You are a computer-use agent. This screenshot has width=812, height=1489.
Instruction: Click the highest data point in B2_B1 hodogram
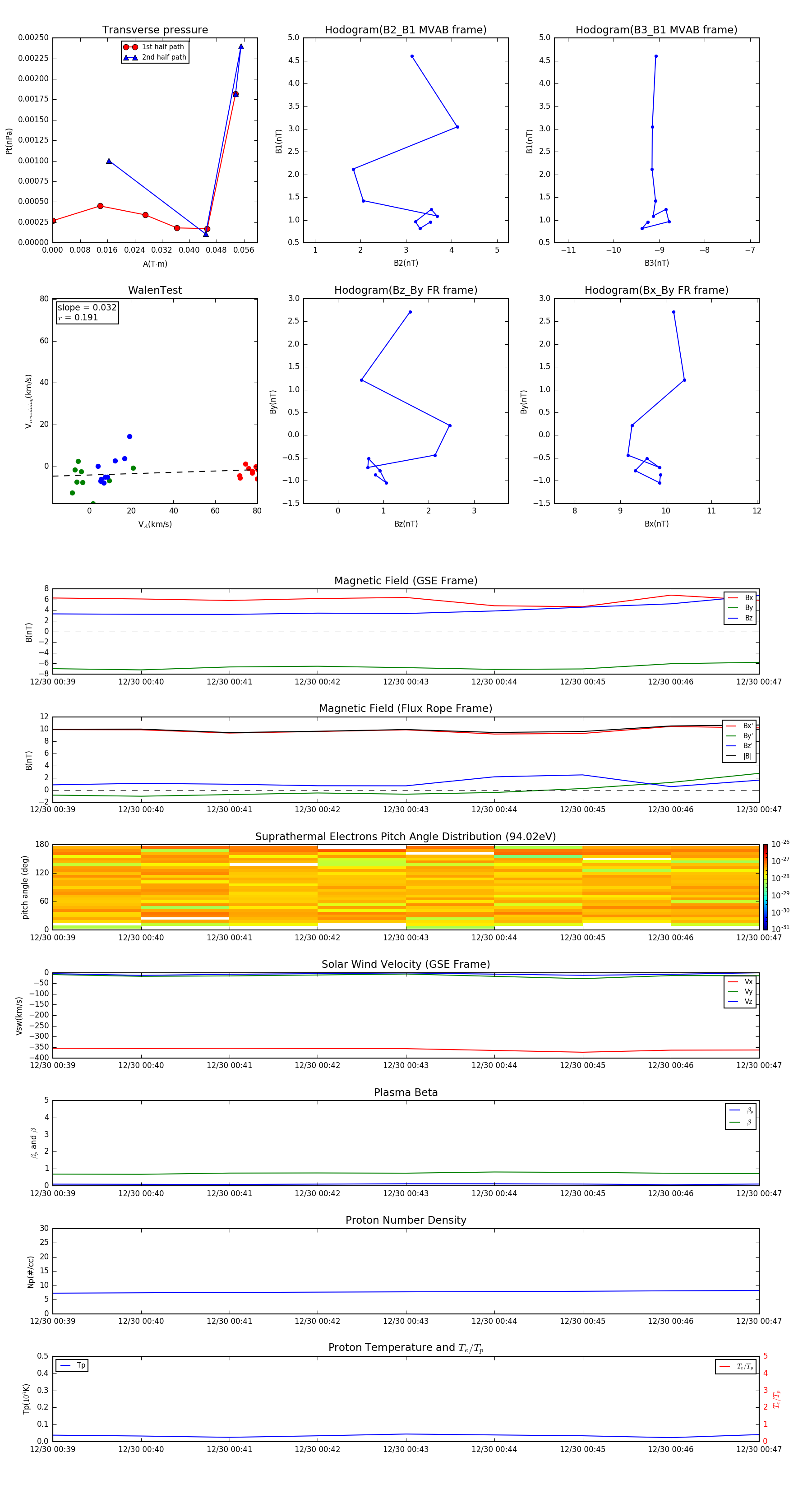tap(411, 56)
